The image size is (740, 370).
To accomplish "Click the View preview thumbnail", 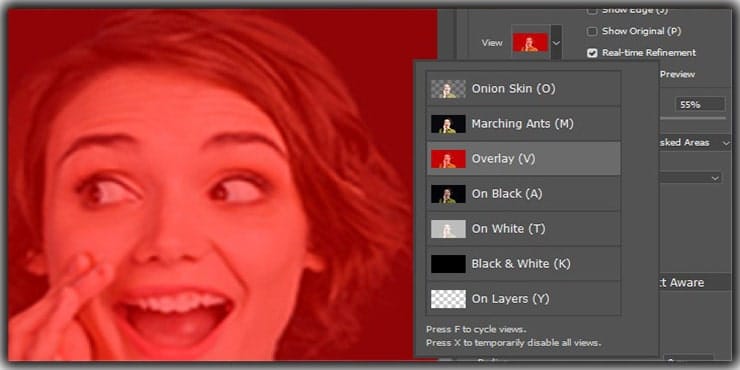I will (x=530, y=42).
